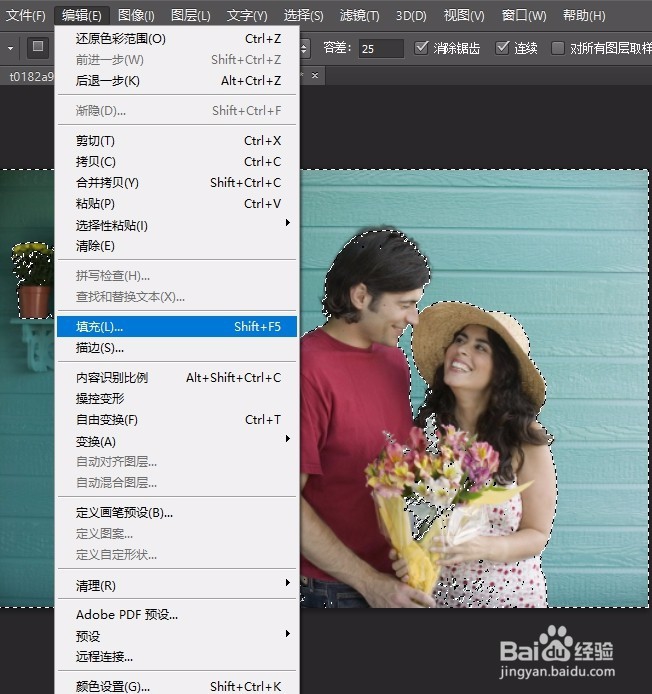Screen dimensions: 652x694
Task: Toggle the 消除锯齿 anti-alias checkbox
Action: 421,47
